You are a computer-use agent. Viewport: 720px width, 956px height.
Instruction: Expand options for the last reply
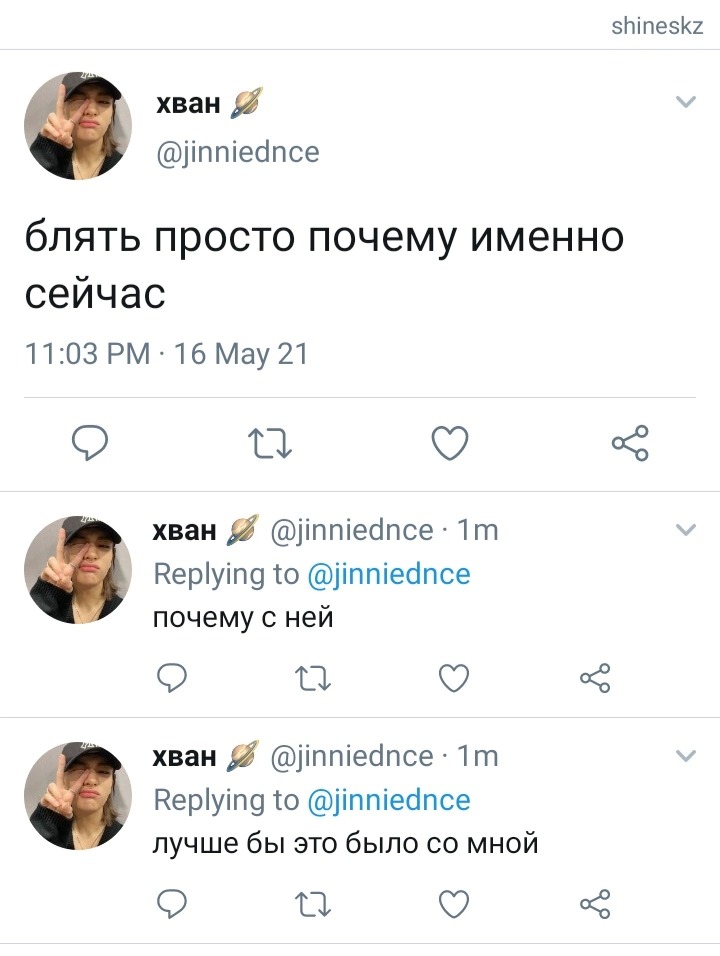pyautogui.click(x=686, y=756)
